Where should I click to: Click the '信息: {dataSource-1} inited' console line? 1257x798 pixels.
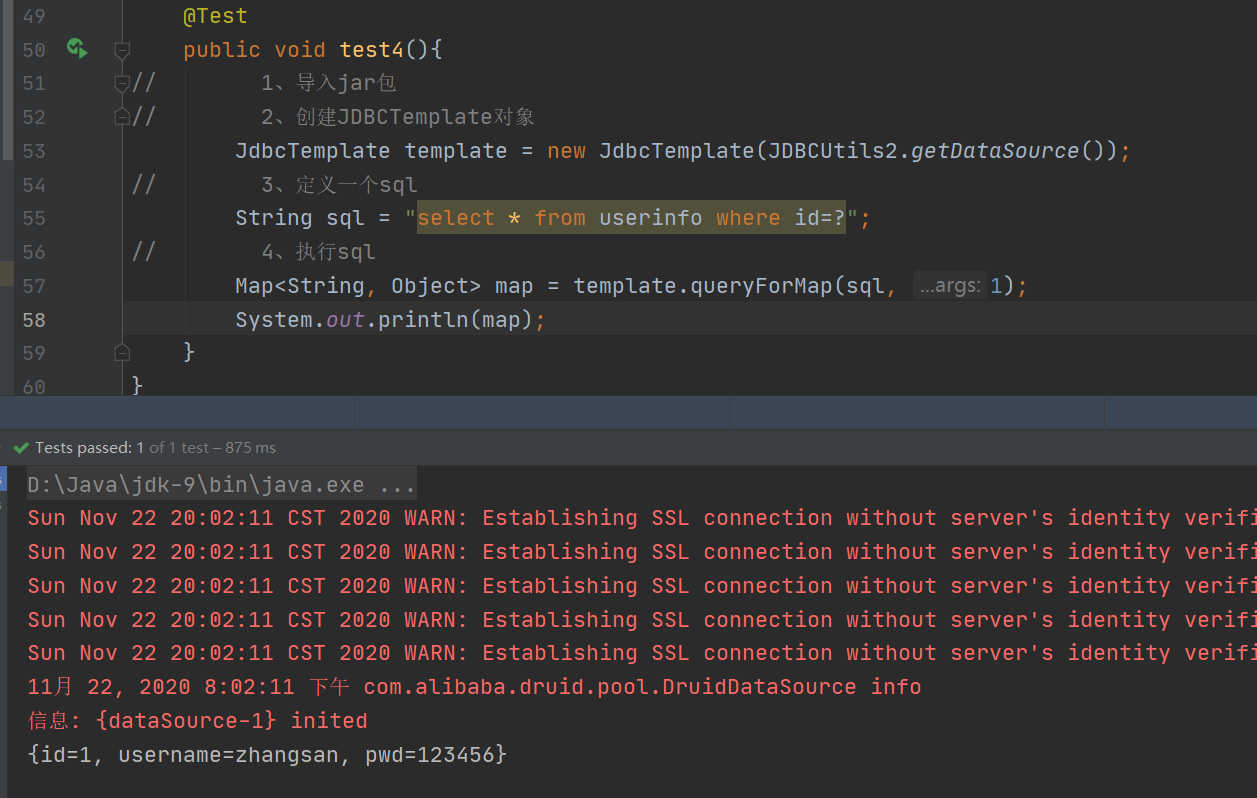click(x=197, y=720)
